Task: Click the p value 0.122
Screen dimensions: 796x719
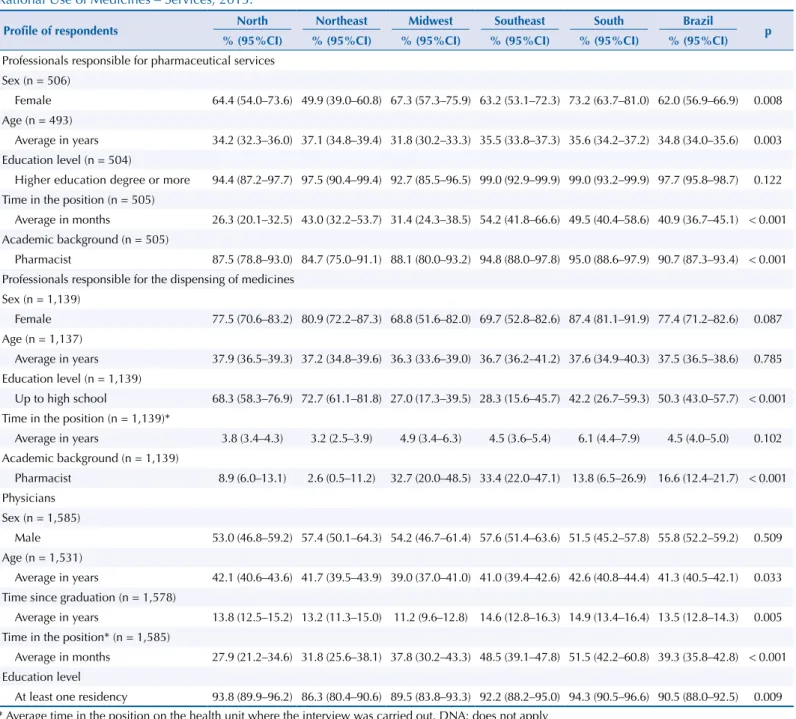Action: [768, 180]
